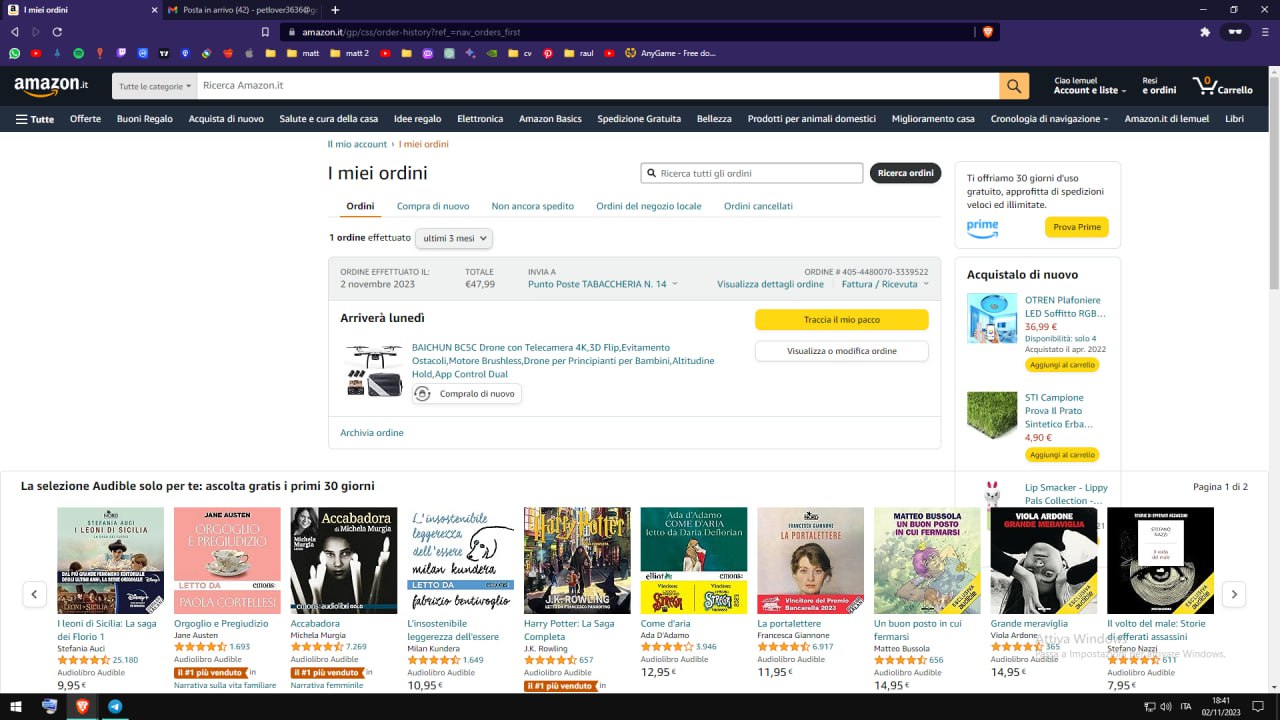The image size is (1280, 720).
Task: Click previous arrow in Audible carousel
Action: coord(34,594)
